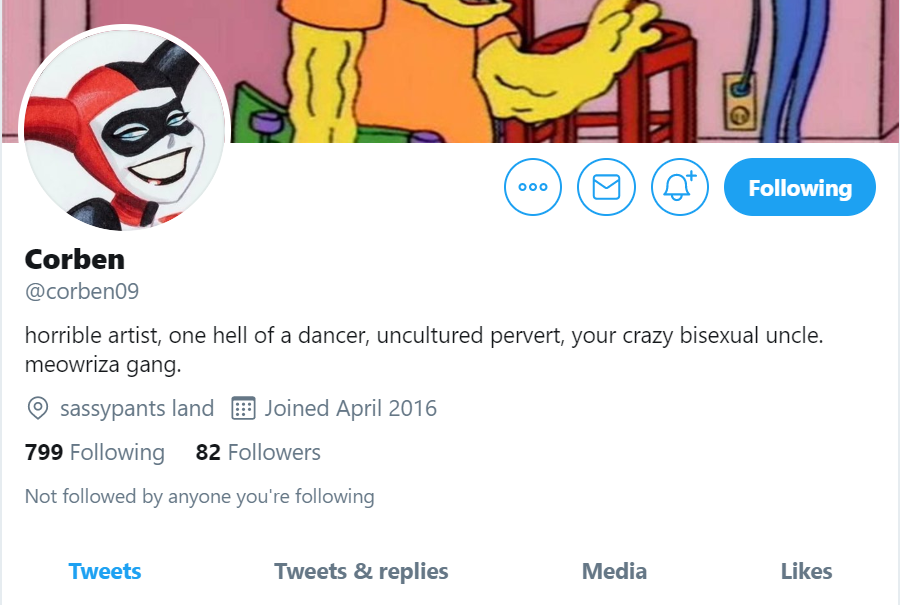
Task: Click 'Not followed by anyone you're following'
Action: click(x=199, y=497)
